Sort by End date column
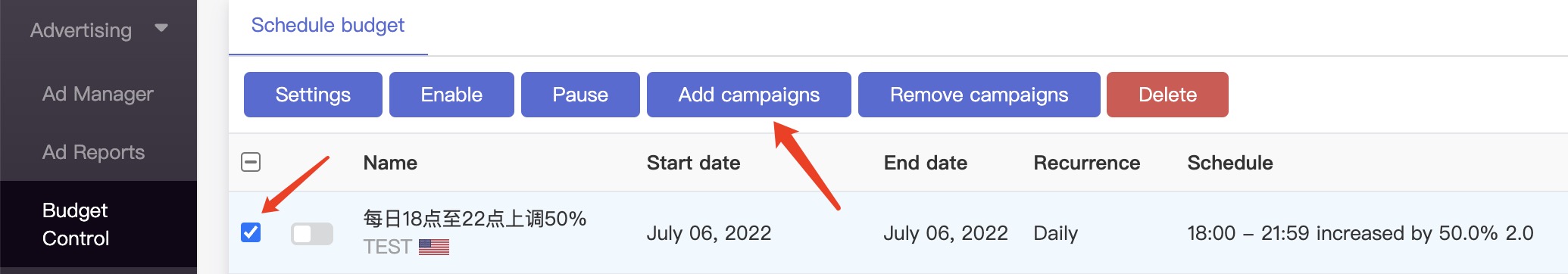The image size is (1568, 274). point(925,163)
